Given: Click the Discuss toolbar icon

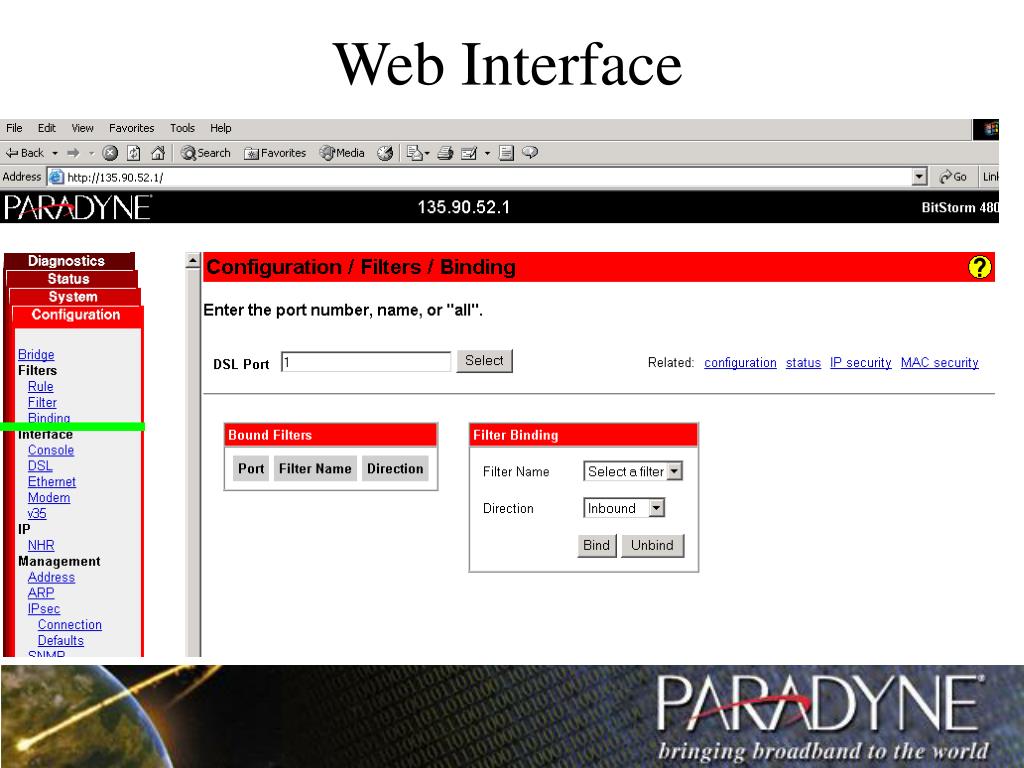Looking at the screenshot, I should [x=506, y=153].
